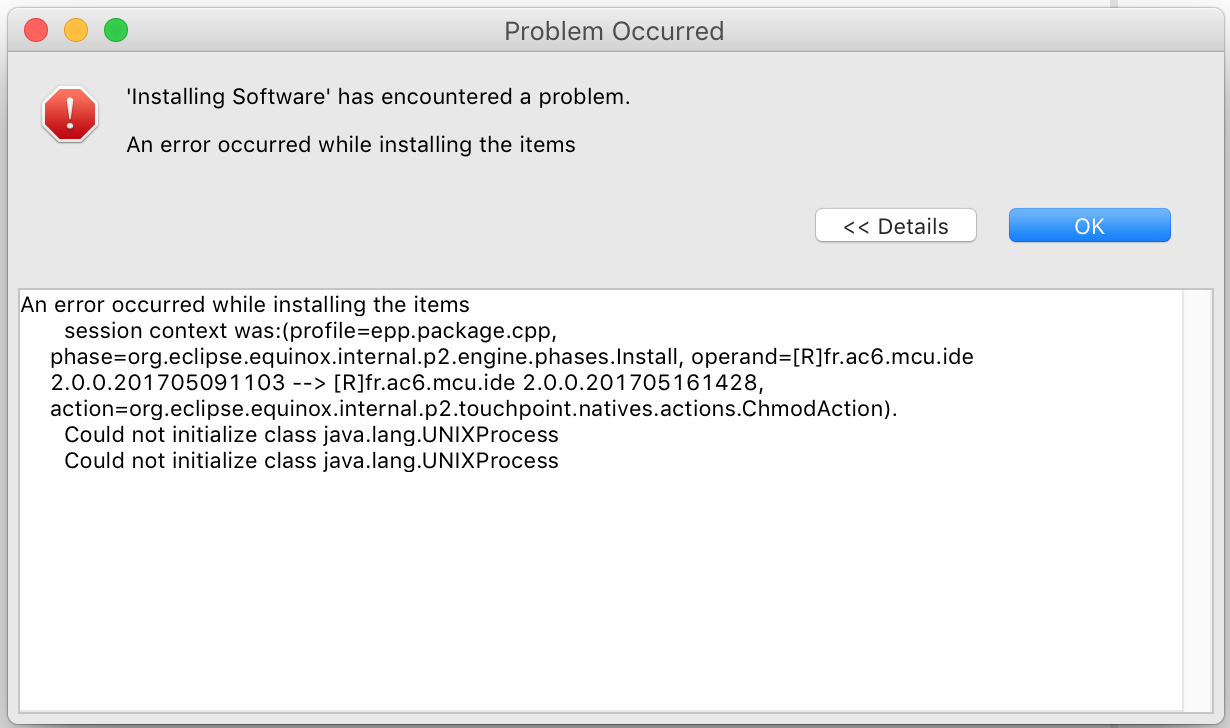Click the red error stop-sign icon
Image resolution: width=1230 pixels, height=728 pixels.
coord(69,114)
